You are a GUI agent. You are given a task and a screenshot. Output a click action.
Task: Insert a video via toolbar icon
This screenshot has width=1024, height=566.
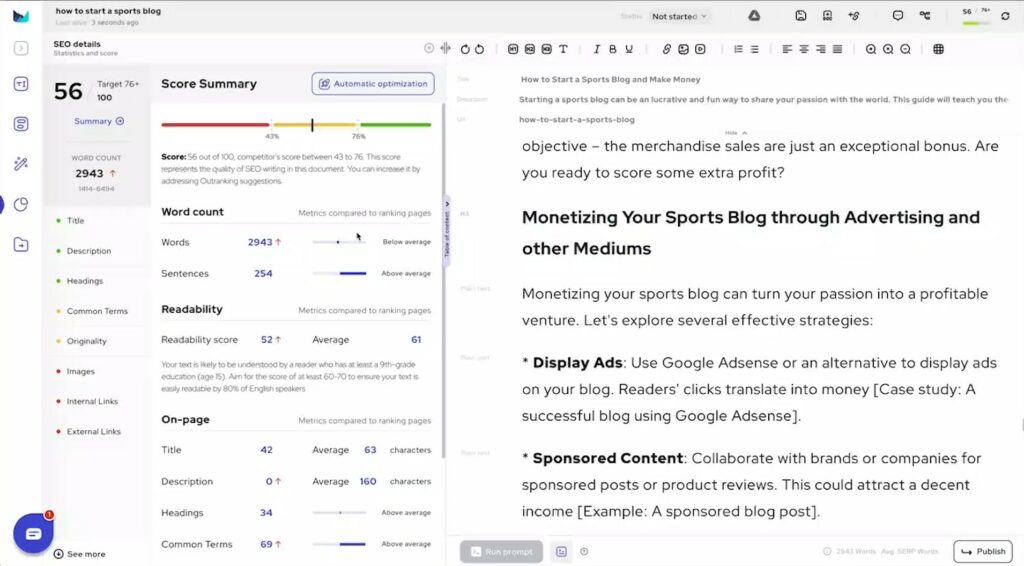(x=700, y=49)
